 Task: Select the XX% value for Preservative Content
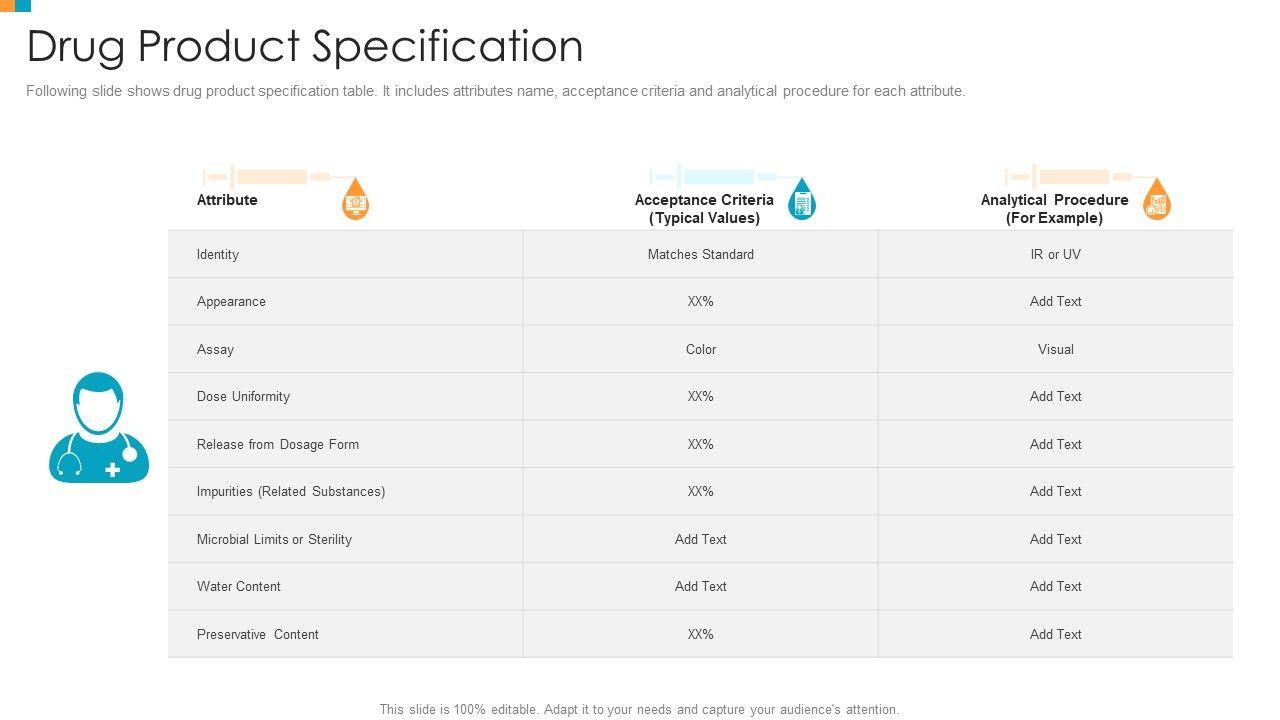click(x=701, y=634)
